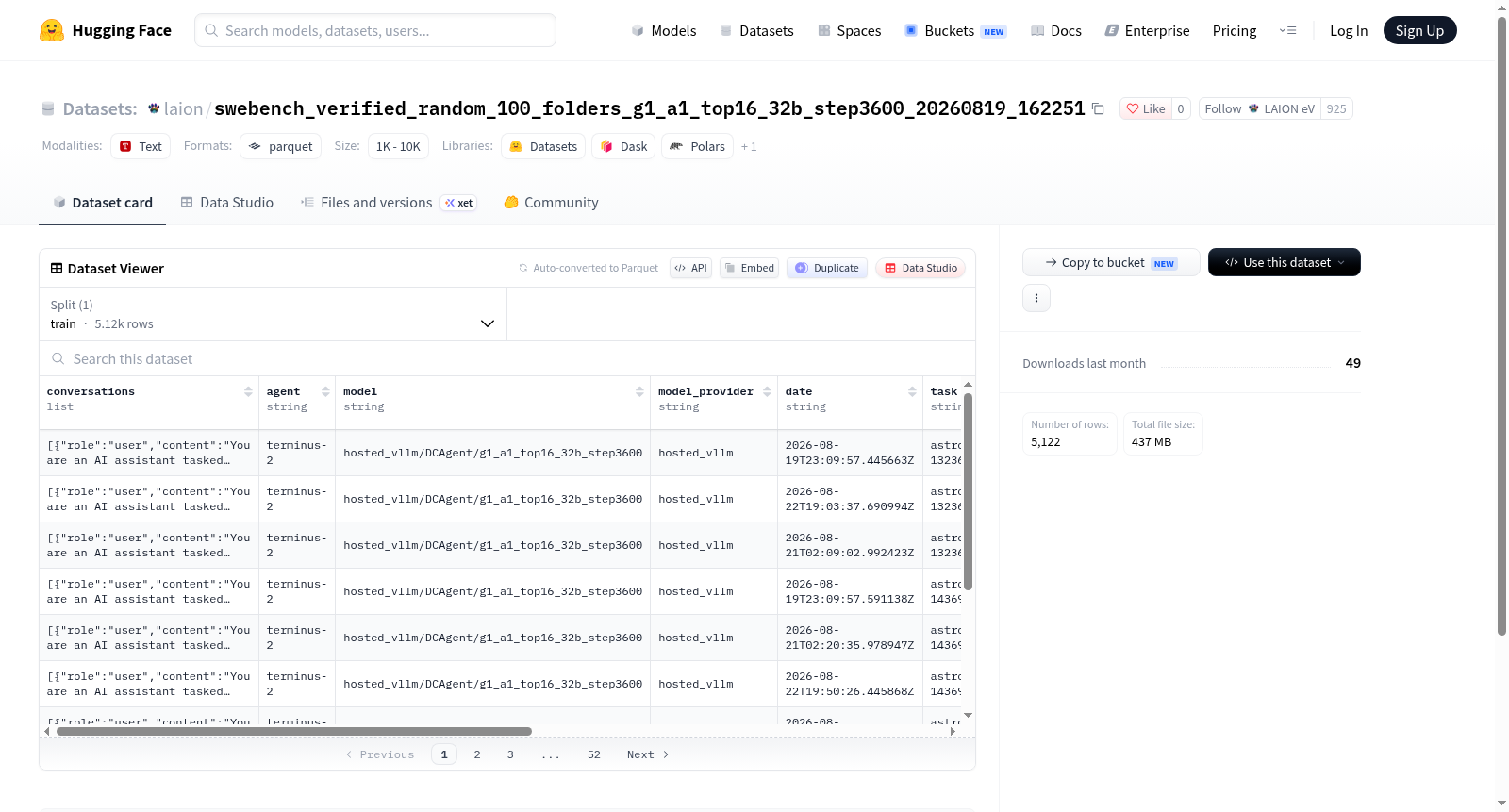
Task: Click the API button in Dataset Viewer
Action: [690, 268]
